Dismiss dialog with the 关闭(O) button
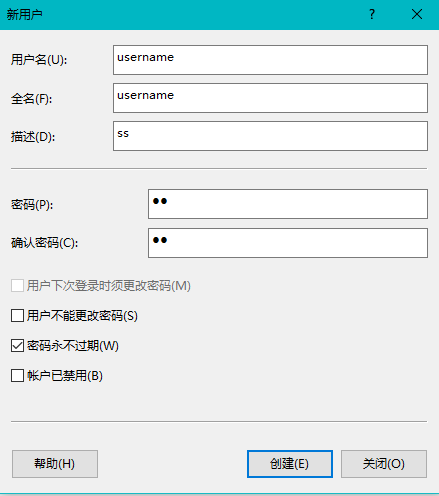This screenshot has height=496, width=439. 384,464
